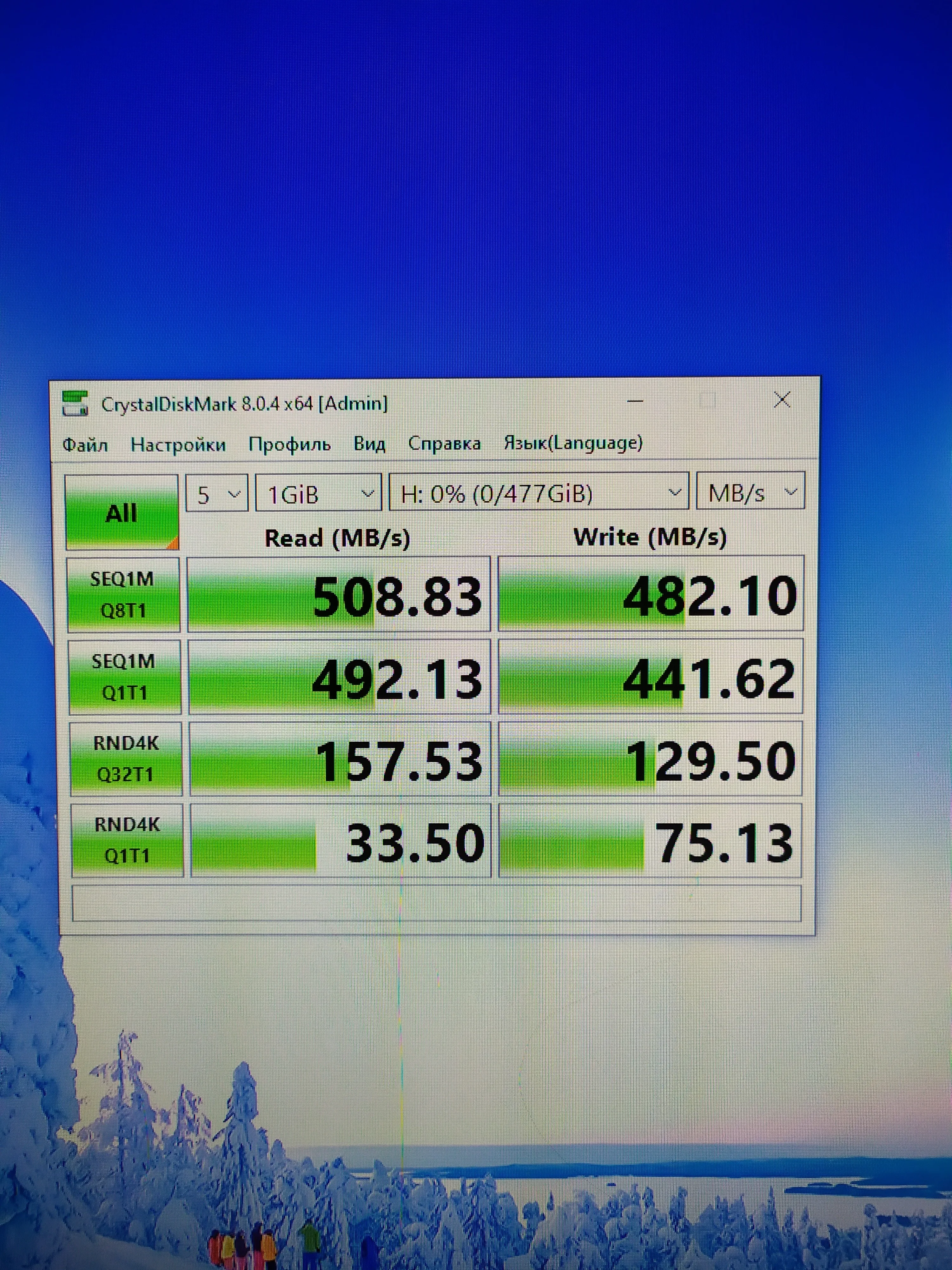
Task: Expand the 1GiB test size dropdown
Action: click(x=318, y=493)
